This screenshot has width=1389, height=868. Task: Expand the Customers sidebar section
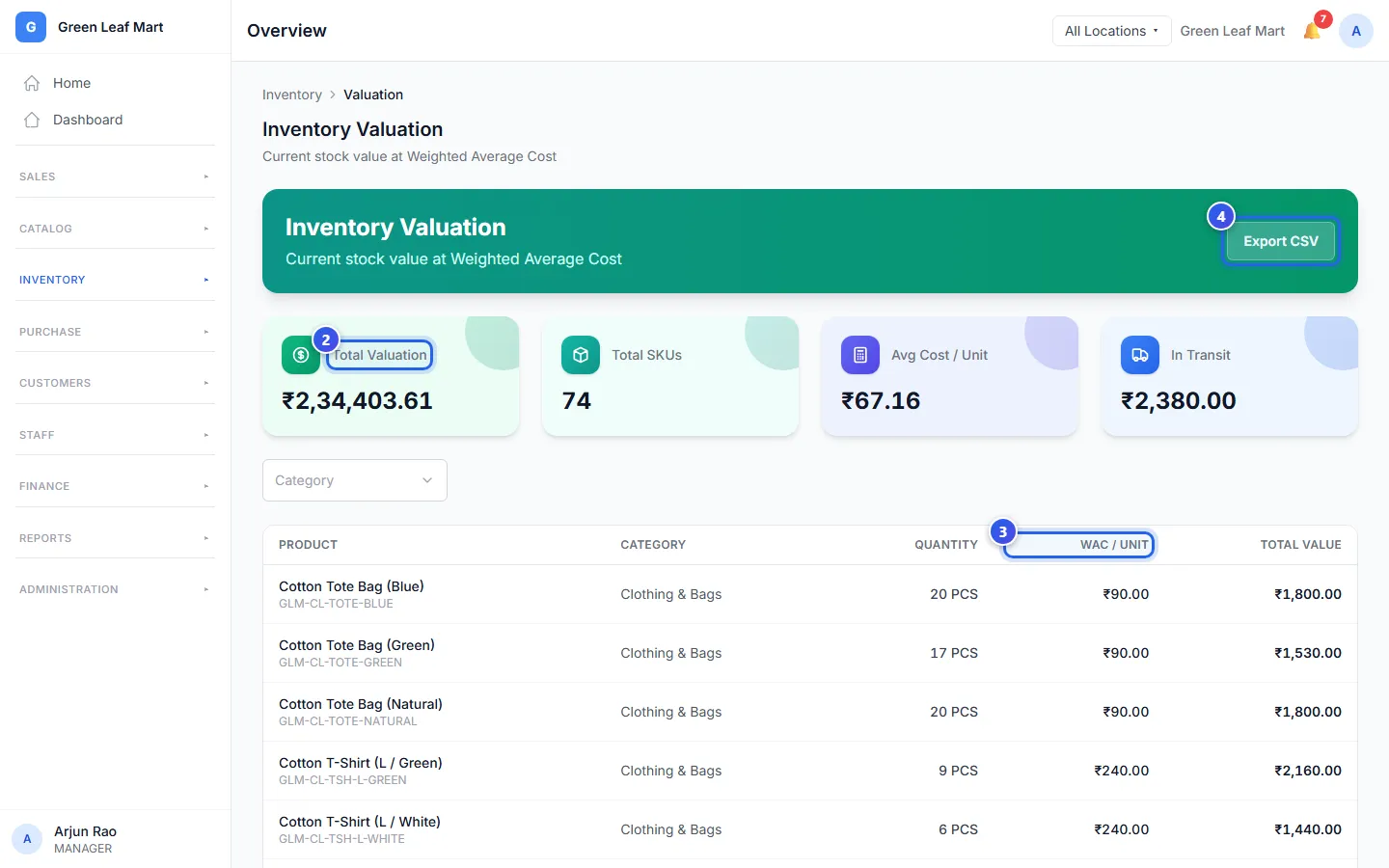[115, 383]
